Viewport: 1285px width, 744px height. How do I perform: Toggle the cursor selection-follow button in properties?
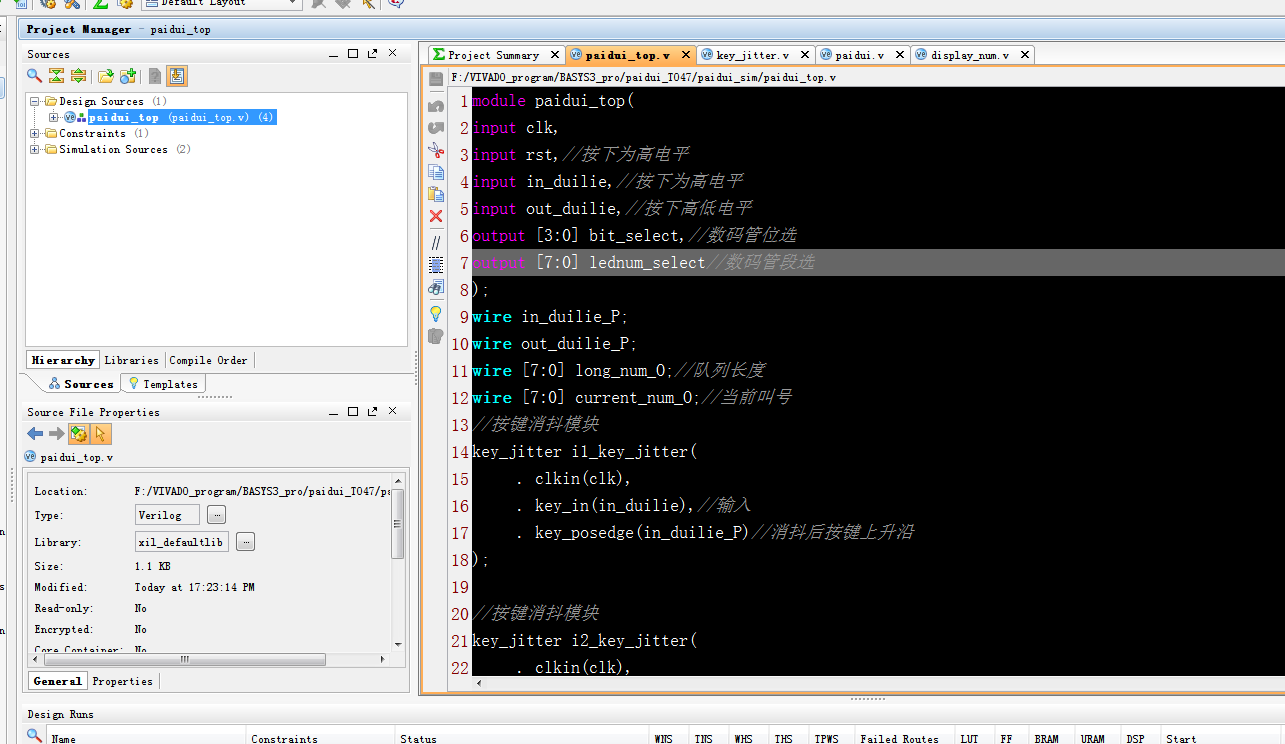tap(101, 433)
